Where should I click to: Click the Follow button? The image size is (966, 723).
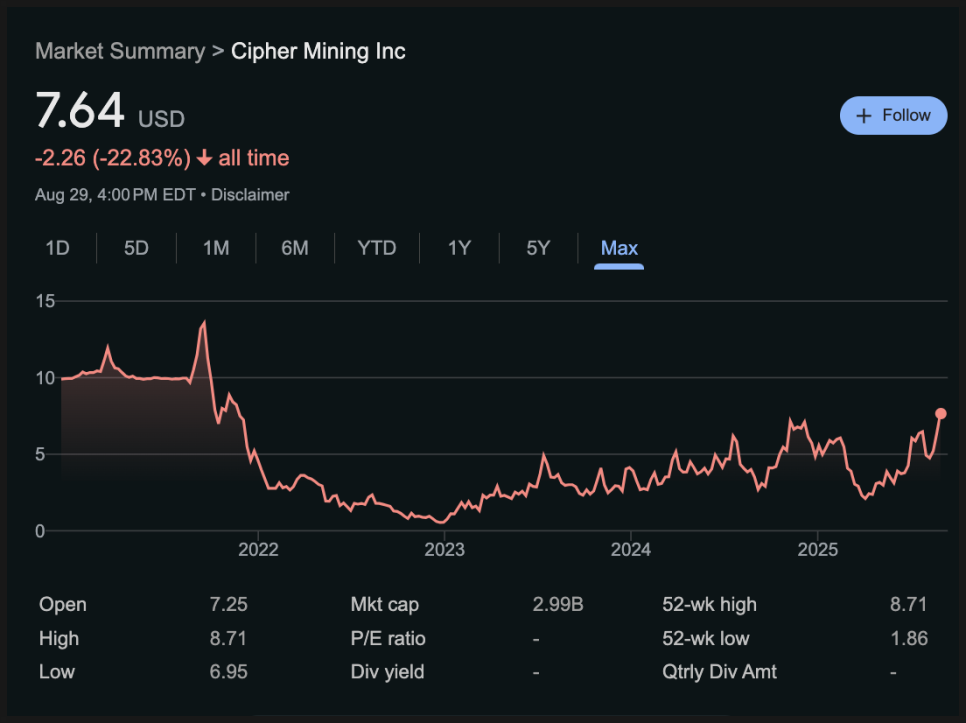(893, 115)
